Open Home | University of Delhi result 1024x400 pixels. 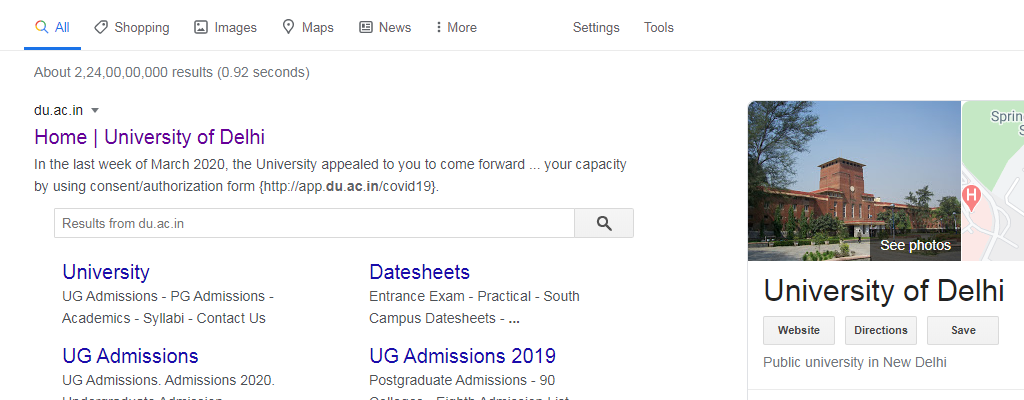150,137
